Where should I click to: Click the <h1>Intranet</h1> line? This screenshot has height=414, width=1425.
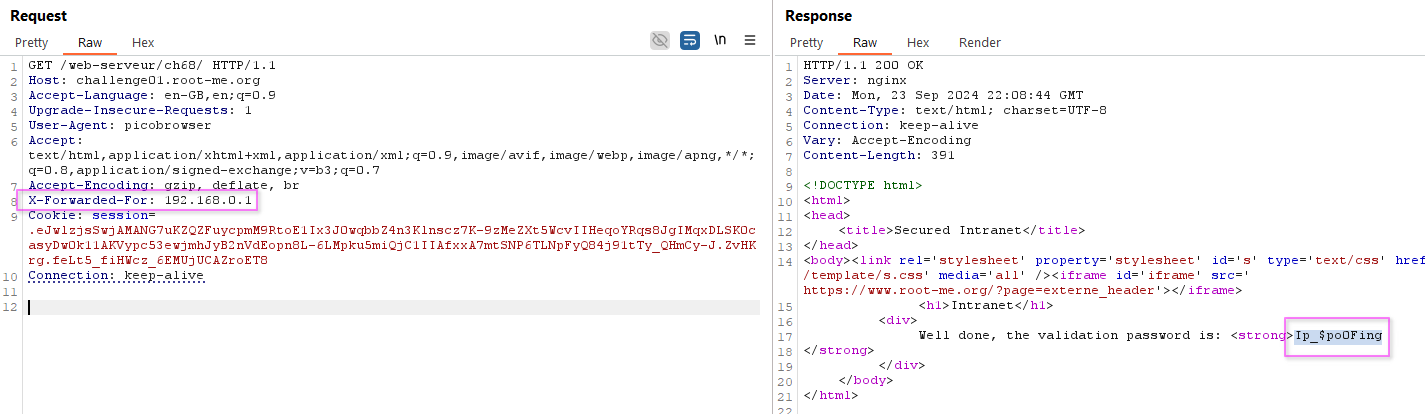click(x=984, y=306)
